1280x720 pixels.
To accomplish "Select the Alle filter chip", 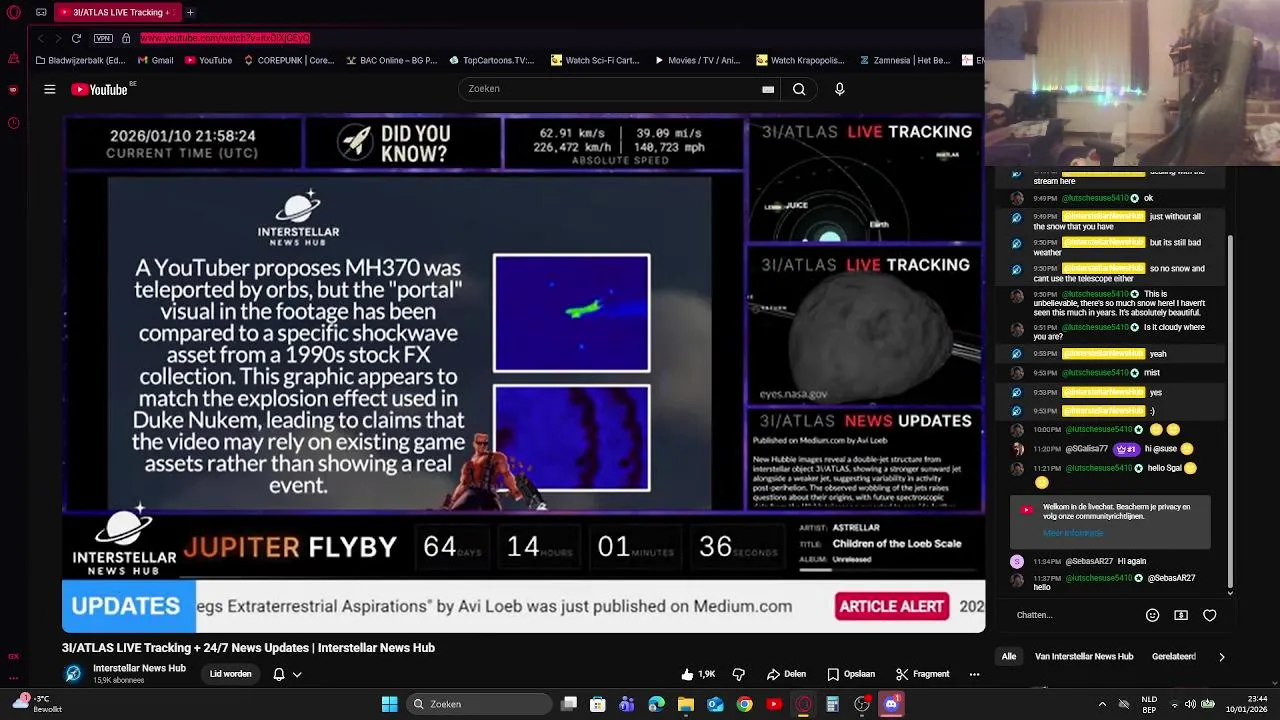I will tap(1009, 656).
